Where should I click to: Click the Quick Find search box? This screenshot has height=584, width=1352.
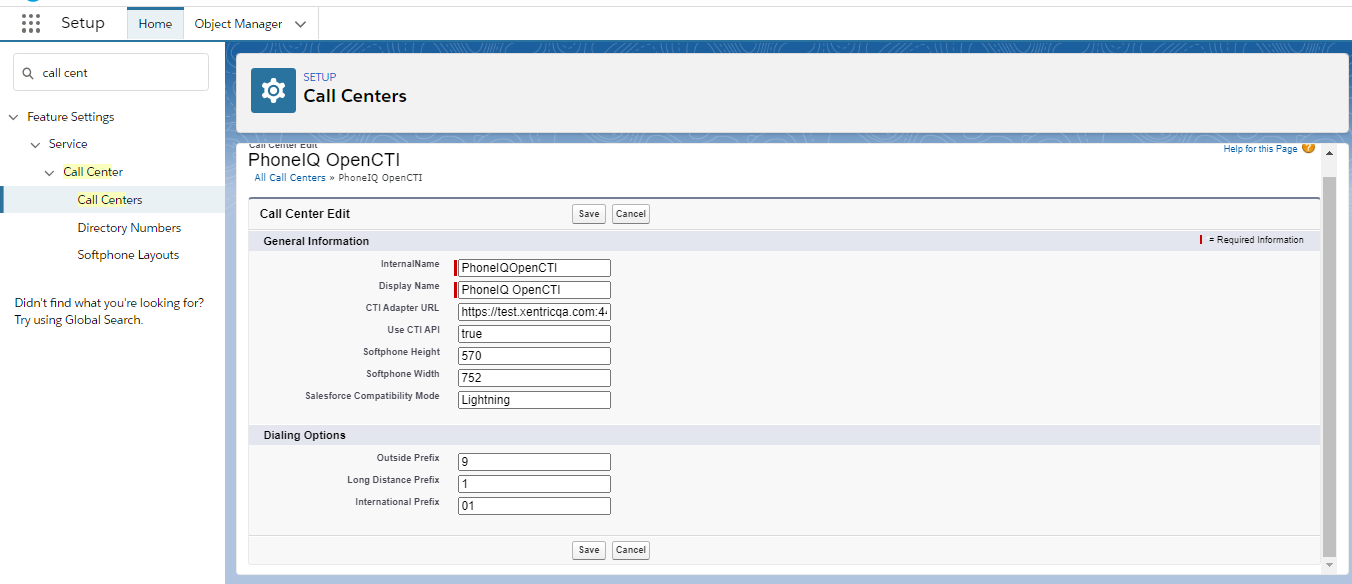pyautogui.click(x=111, y=72)
